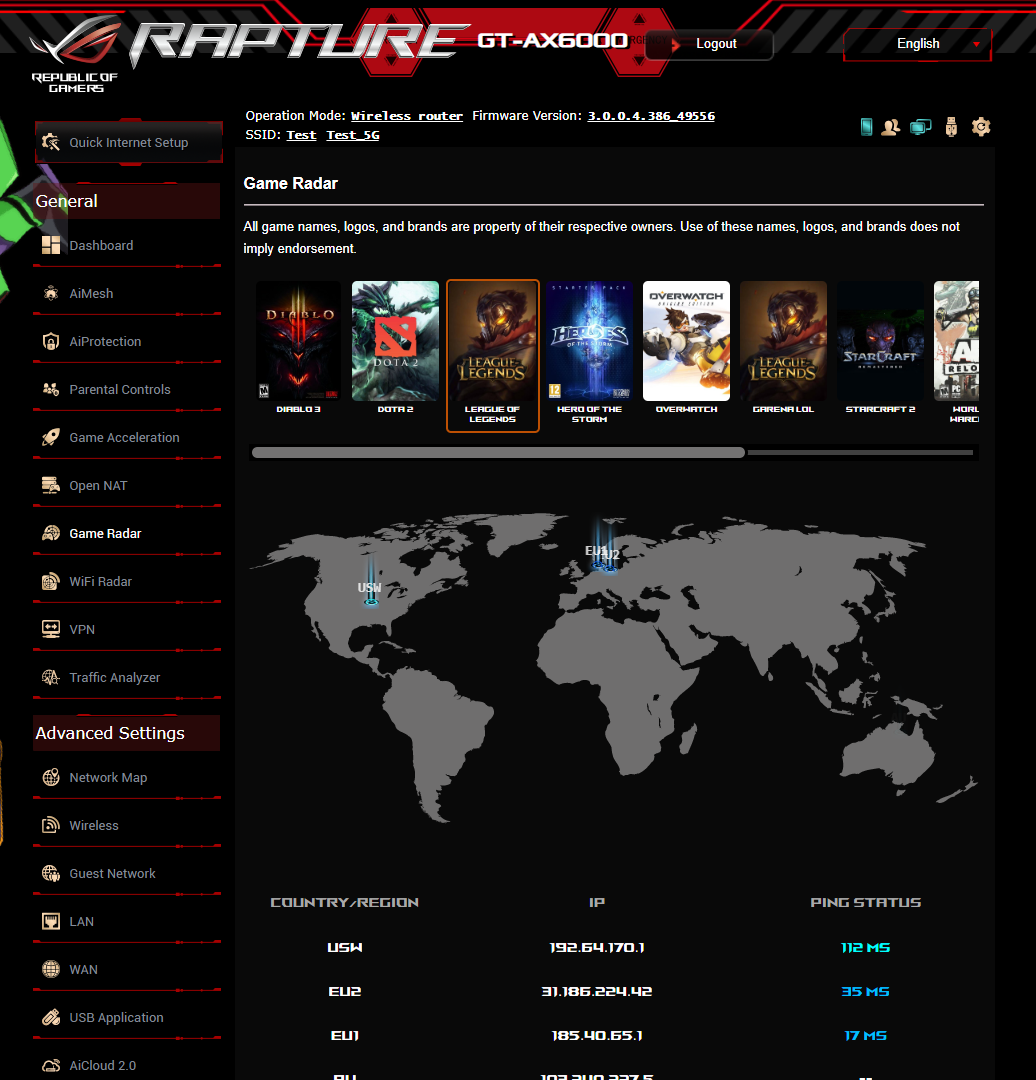Click the AiCloud 2.0 cloud icon

51,1066
